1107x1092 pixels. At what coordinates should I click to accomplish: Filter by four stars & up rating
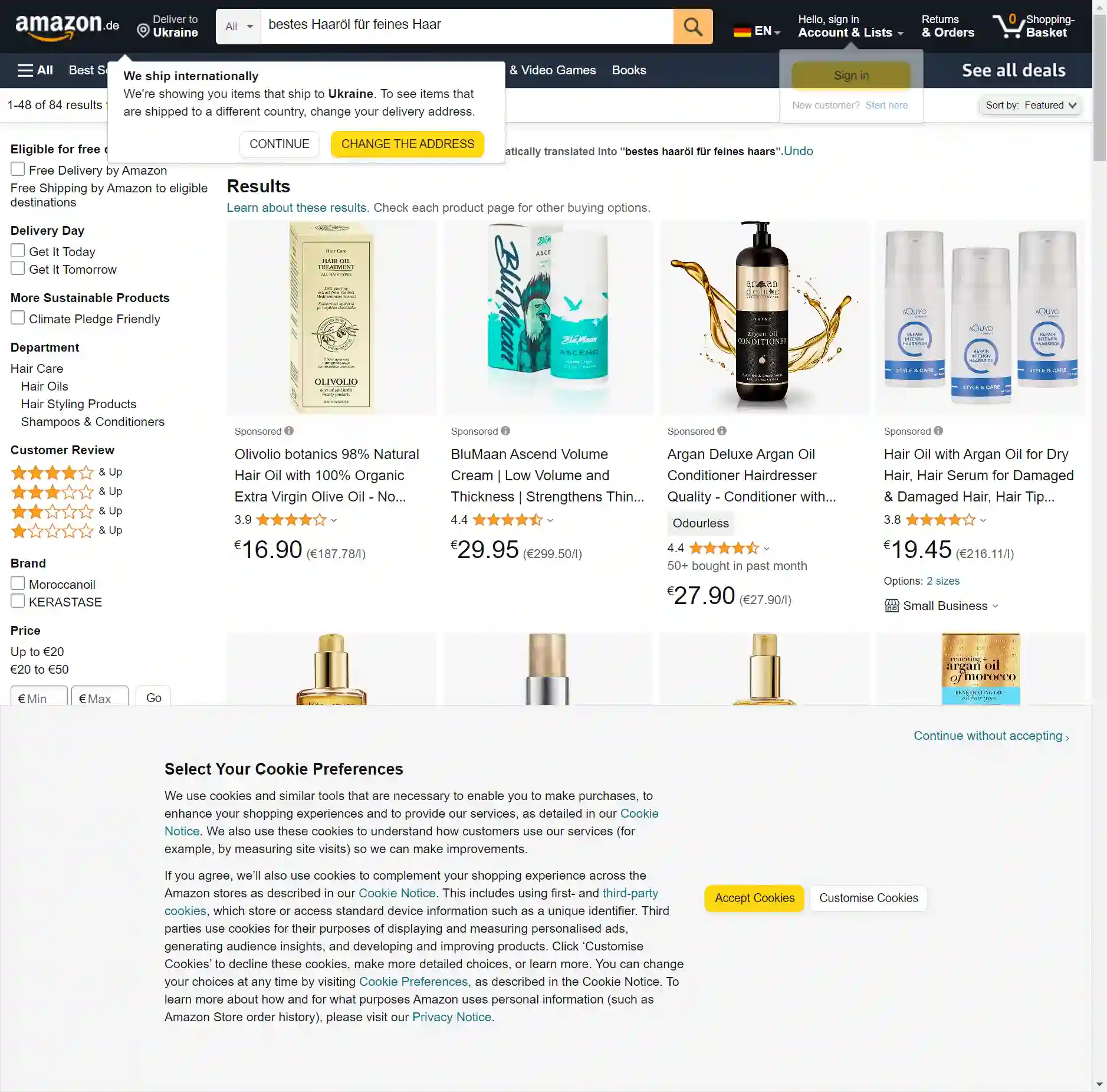coord(66,472)
